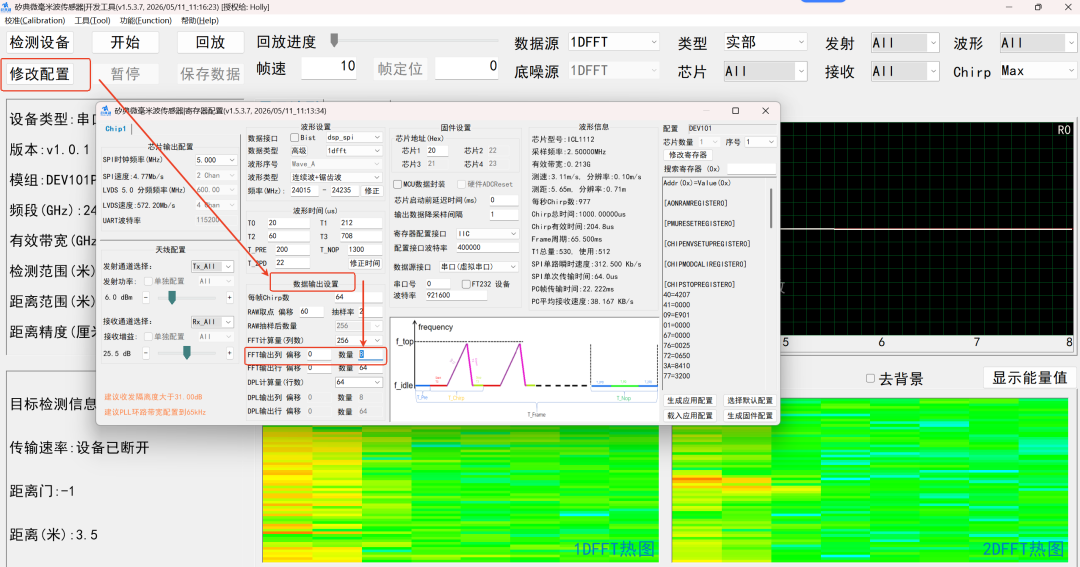Click the main window app icon in title bar
The width and height of the screenshot is (1080, 567).
click(x=6, y=7)
